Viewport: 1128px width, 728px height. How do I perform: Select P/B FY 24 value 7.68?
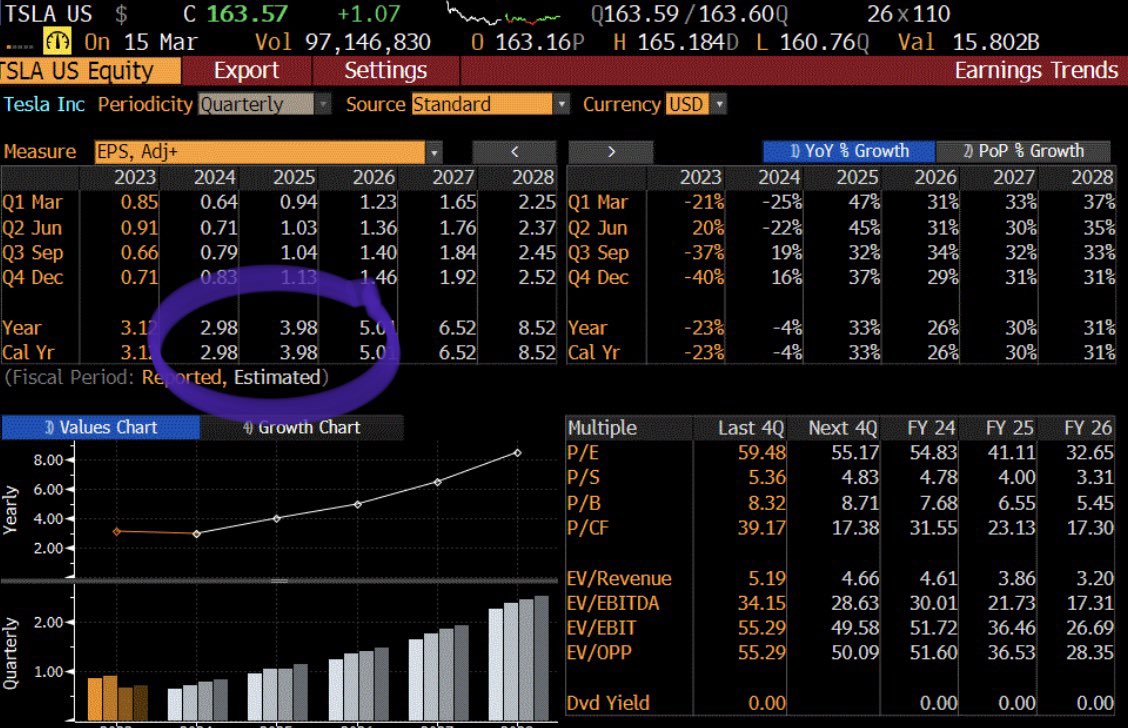(937, 503)
